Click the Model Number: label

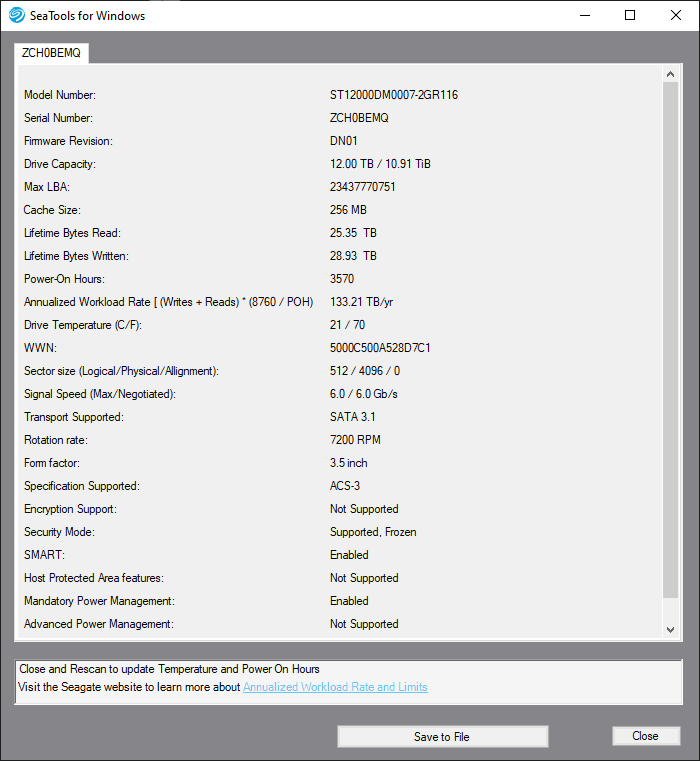(x=60, y=95)
